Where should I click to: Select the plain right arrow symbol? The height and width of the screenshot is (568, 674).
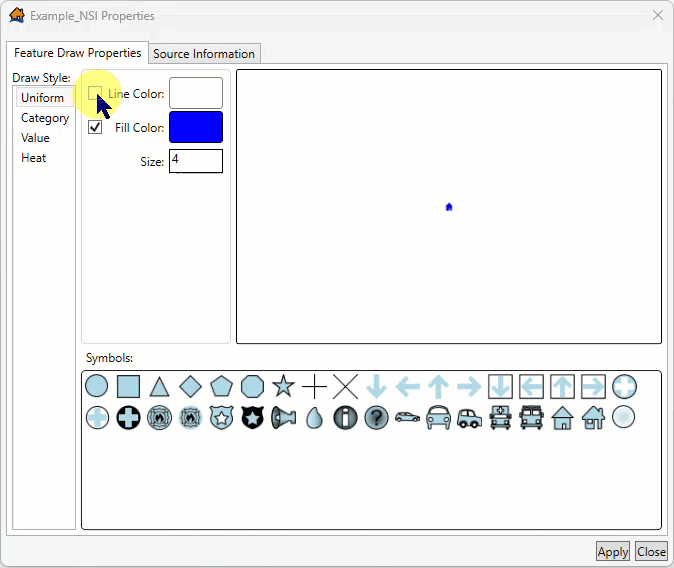(469, 387)
